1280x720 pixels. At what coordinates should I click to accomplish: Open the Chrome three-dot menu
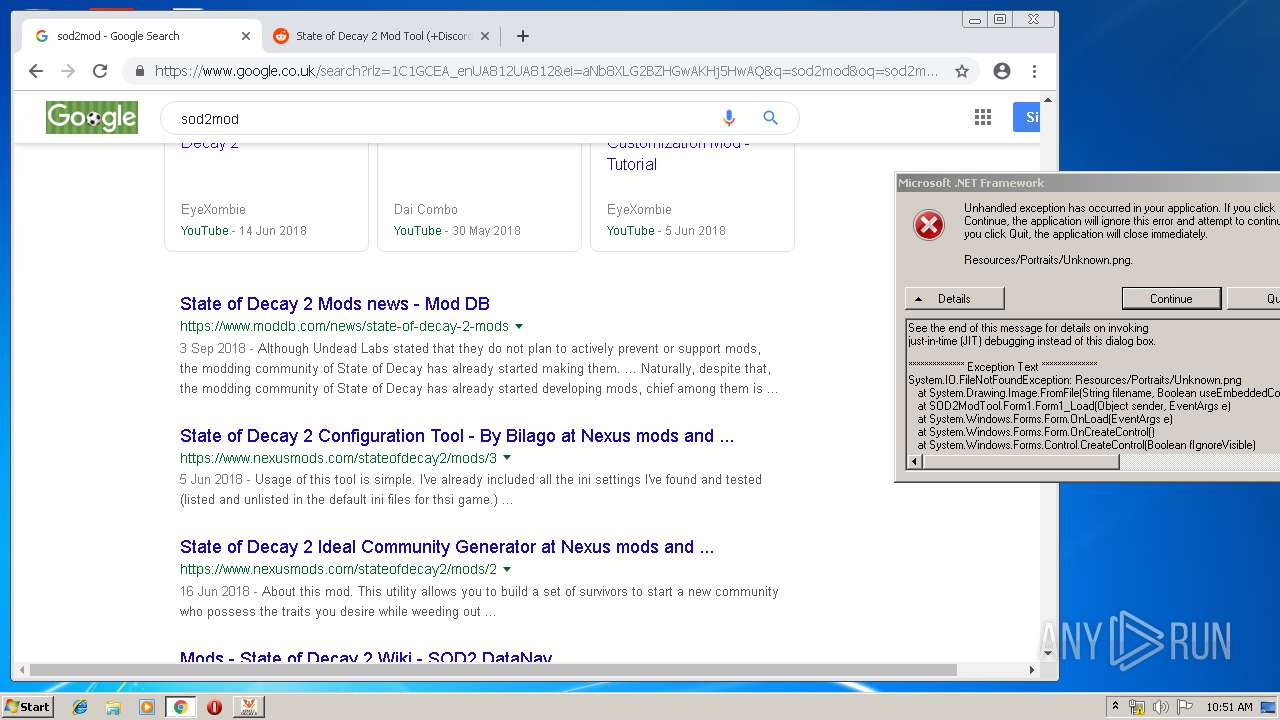coord(1034,71)
